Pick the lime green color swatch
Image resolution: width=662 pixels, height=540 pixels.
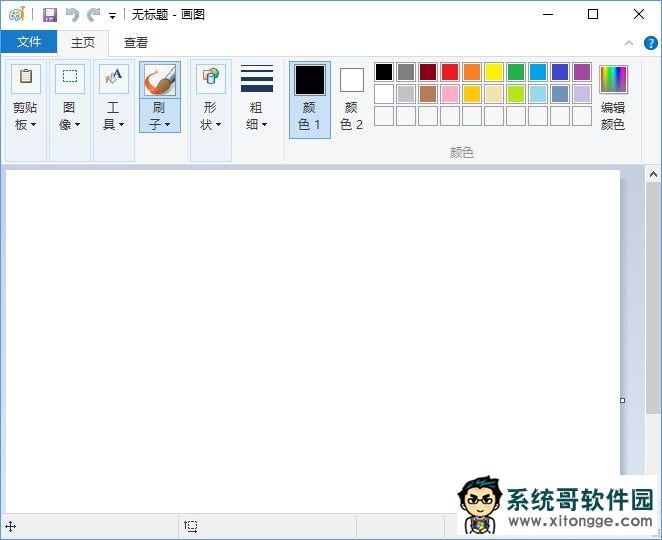coord(515,94)
